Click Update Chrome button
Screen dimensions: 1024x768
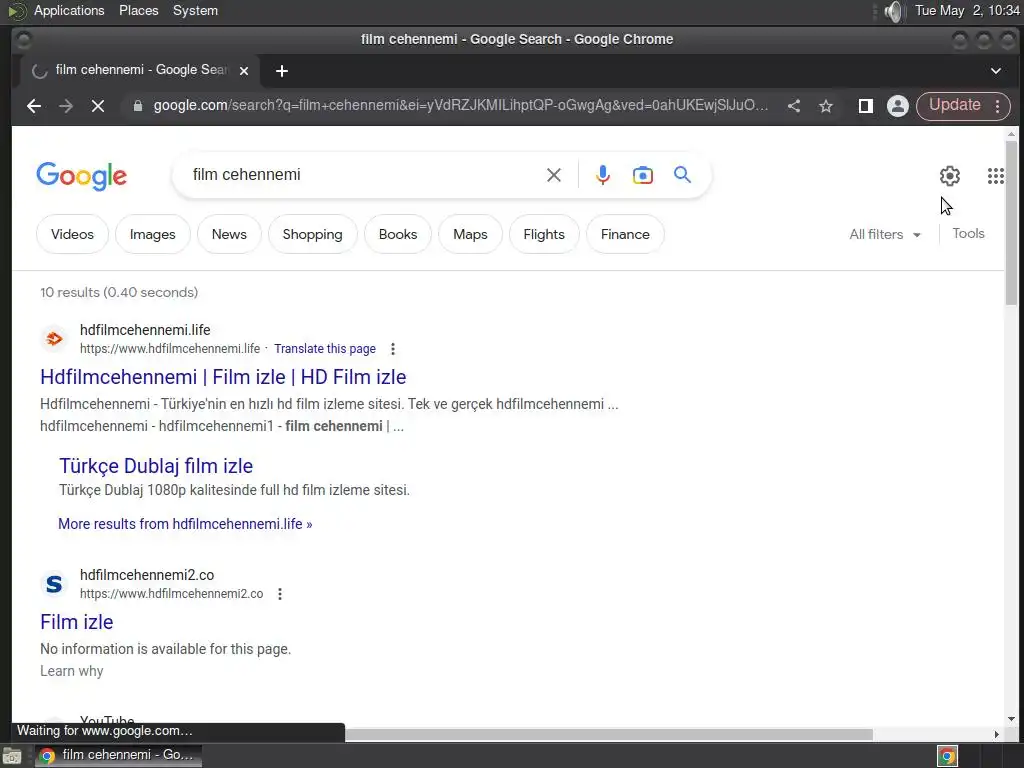click(x=954, y=106)
